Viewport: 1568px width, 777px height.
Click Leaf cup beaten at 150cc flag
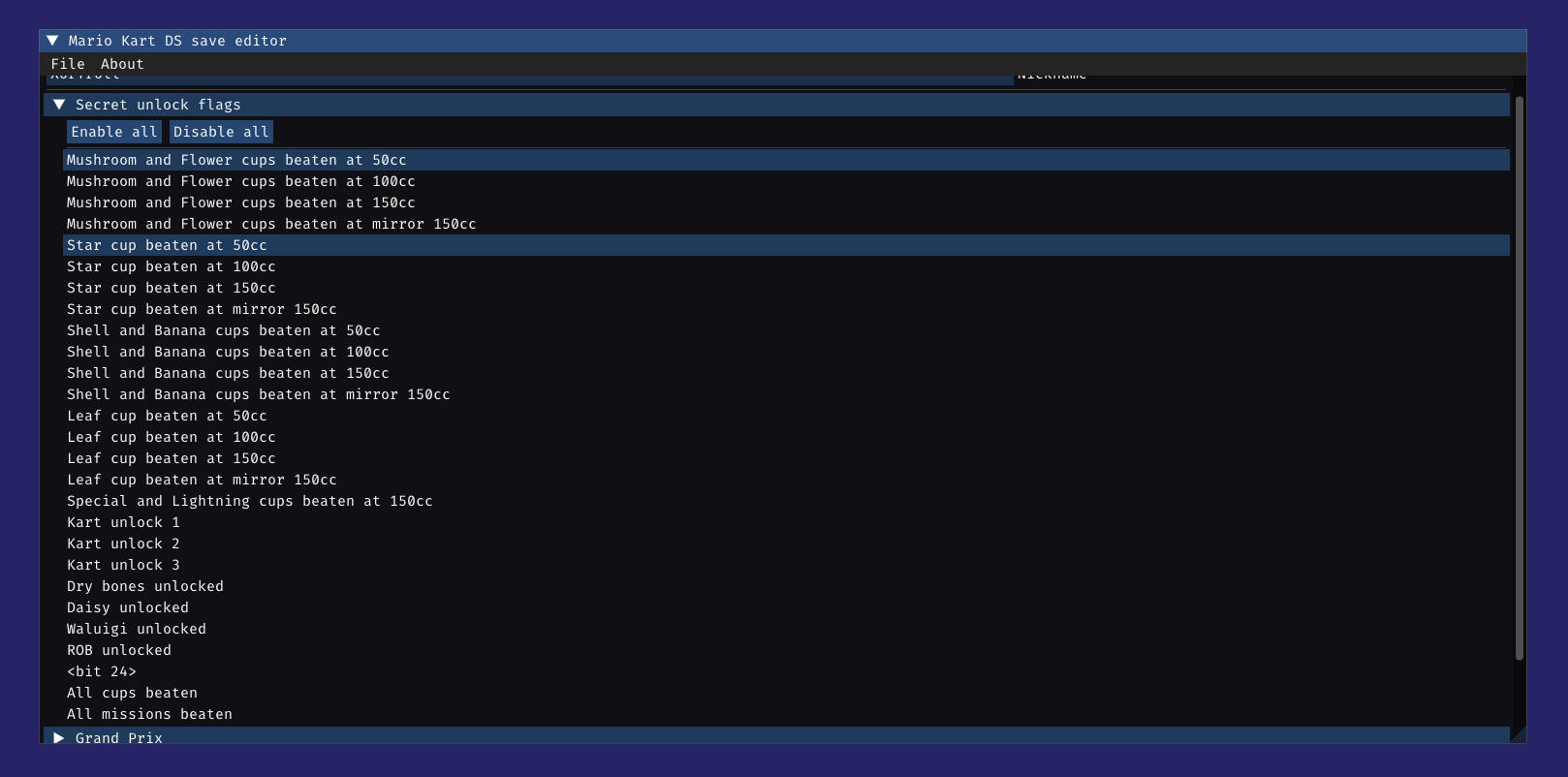tap(786, 458)
